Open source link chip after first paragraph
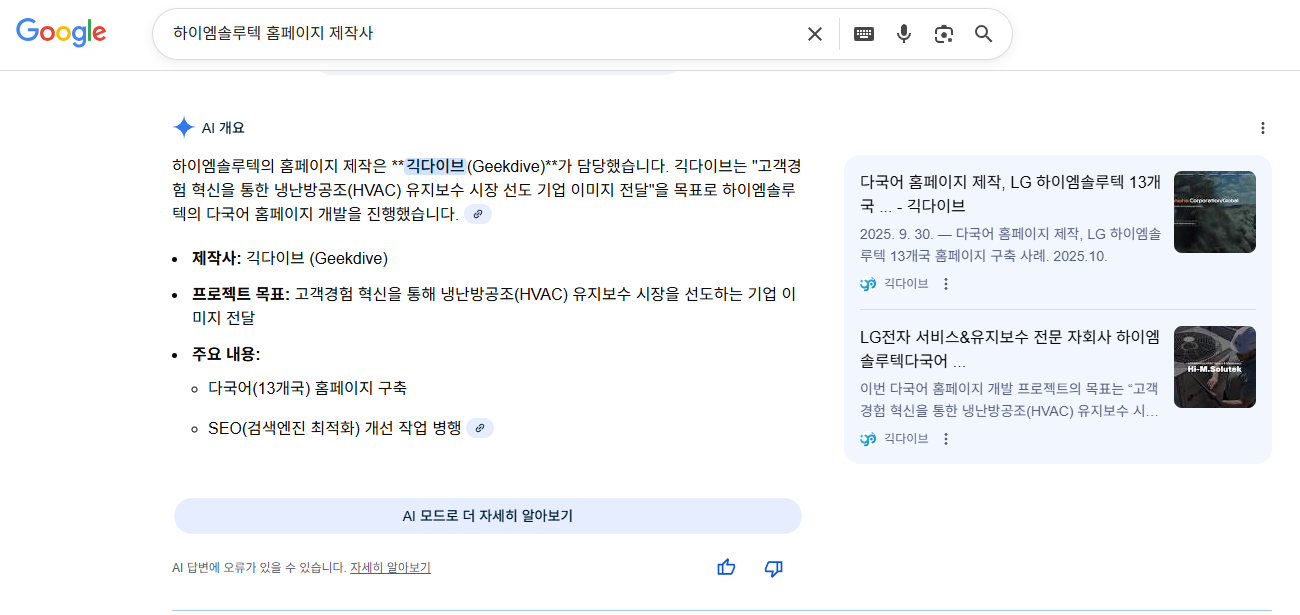Image resolution: width=1300 pixels, height=615 pixels. (478, 214)
